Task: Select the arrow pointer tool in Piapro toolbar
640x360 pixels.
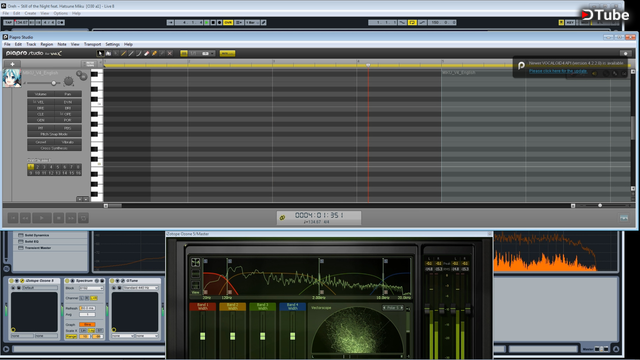Action: click(x=100, y=53)
